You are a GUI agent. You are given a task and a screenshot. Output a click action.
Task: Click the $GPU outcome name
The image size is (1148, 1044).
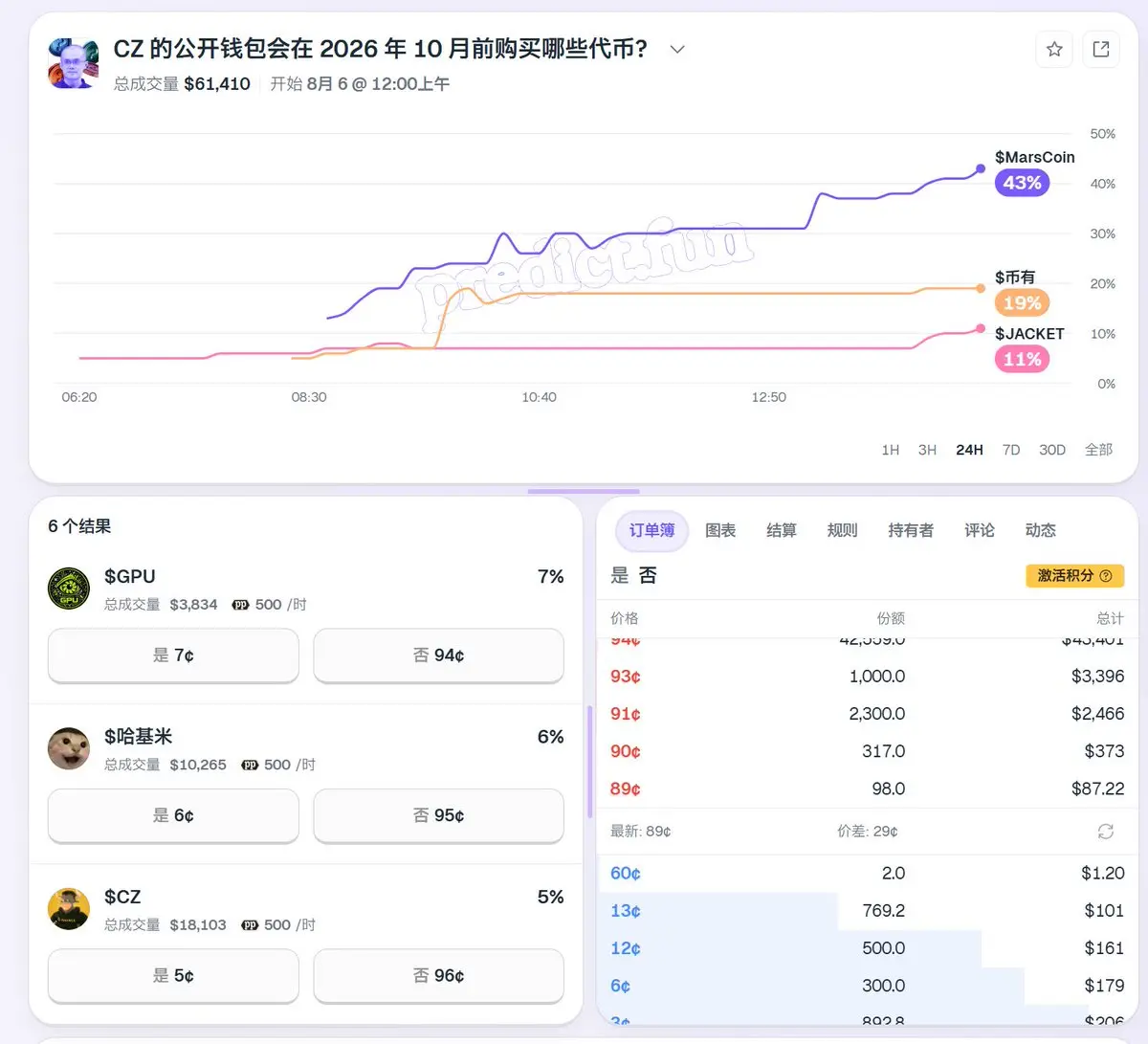point(129,577)
